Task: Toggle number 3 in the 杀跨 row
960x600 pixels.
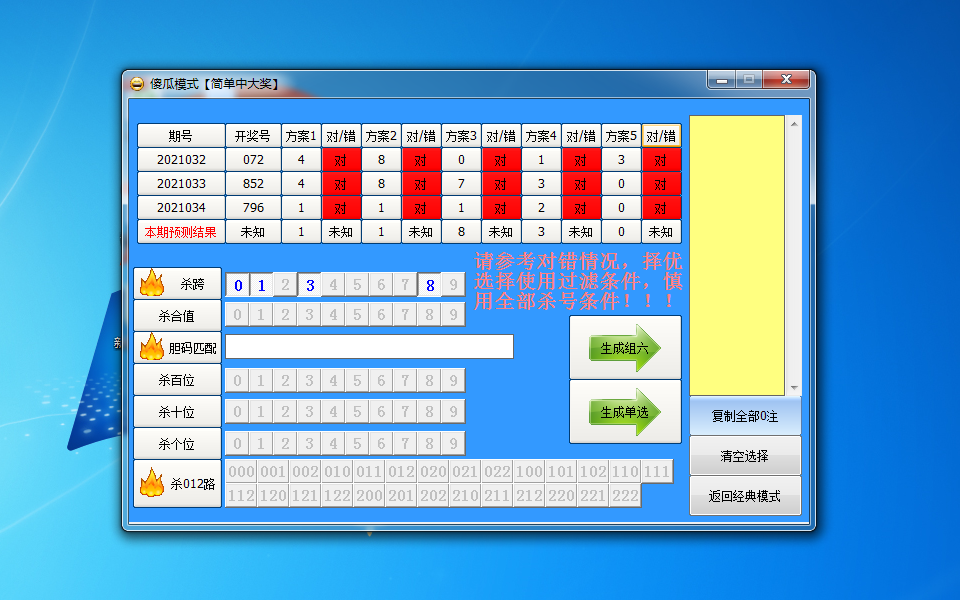Action: coord(311,284)
